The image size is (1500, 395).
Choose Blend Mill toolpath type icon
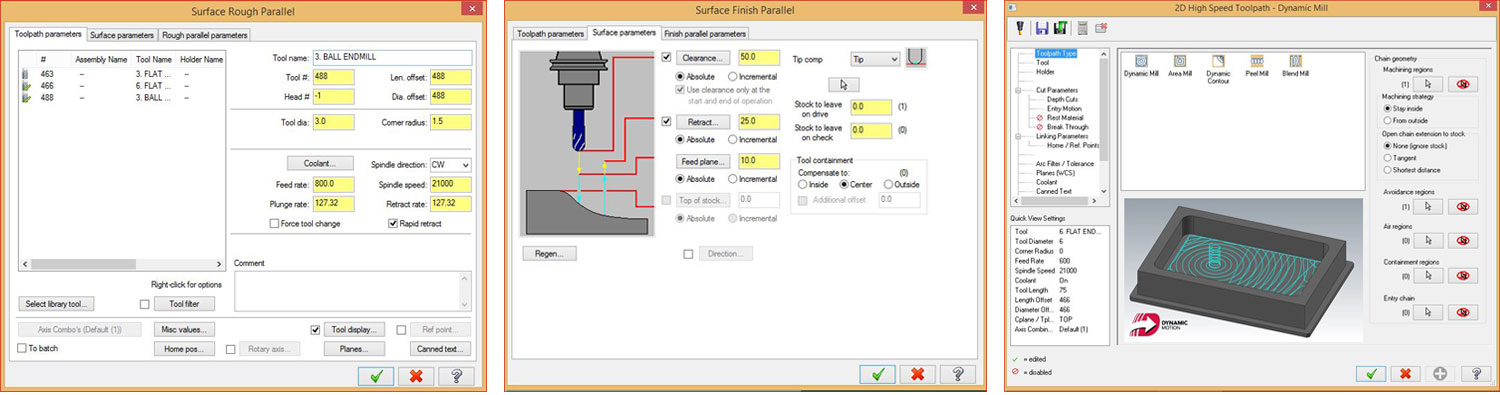[x=1296, y=60]
